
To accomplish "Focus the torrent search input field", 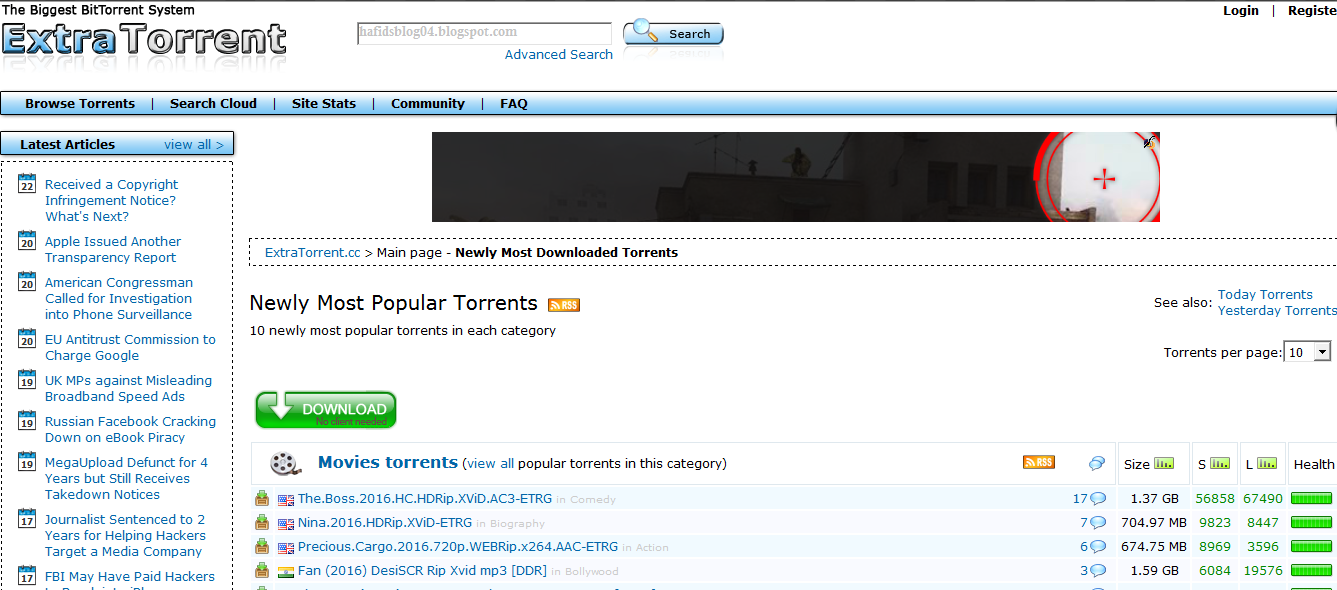I will point(484,33).
